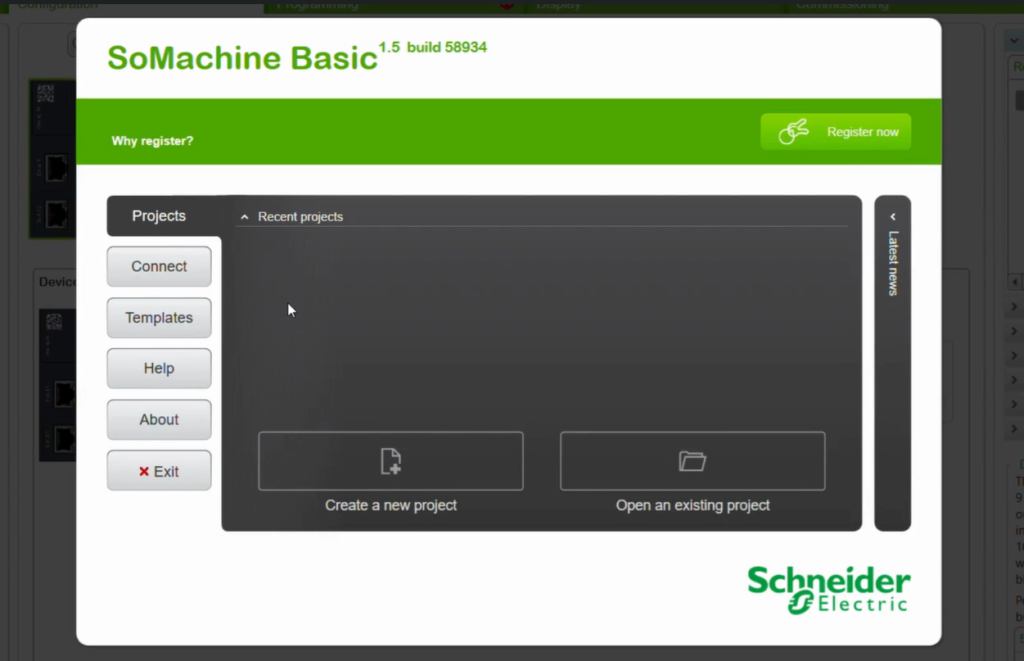Screen dimensions: 1024x661
Task: Click the open folder icon
Action: tap(692, 461)
